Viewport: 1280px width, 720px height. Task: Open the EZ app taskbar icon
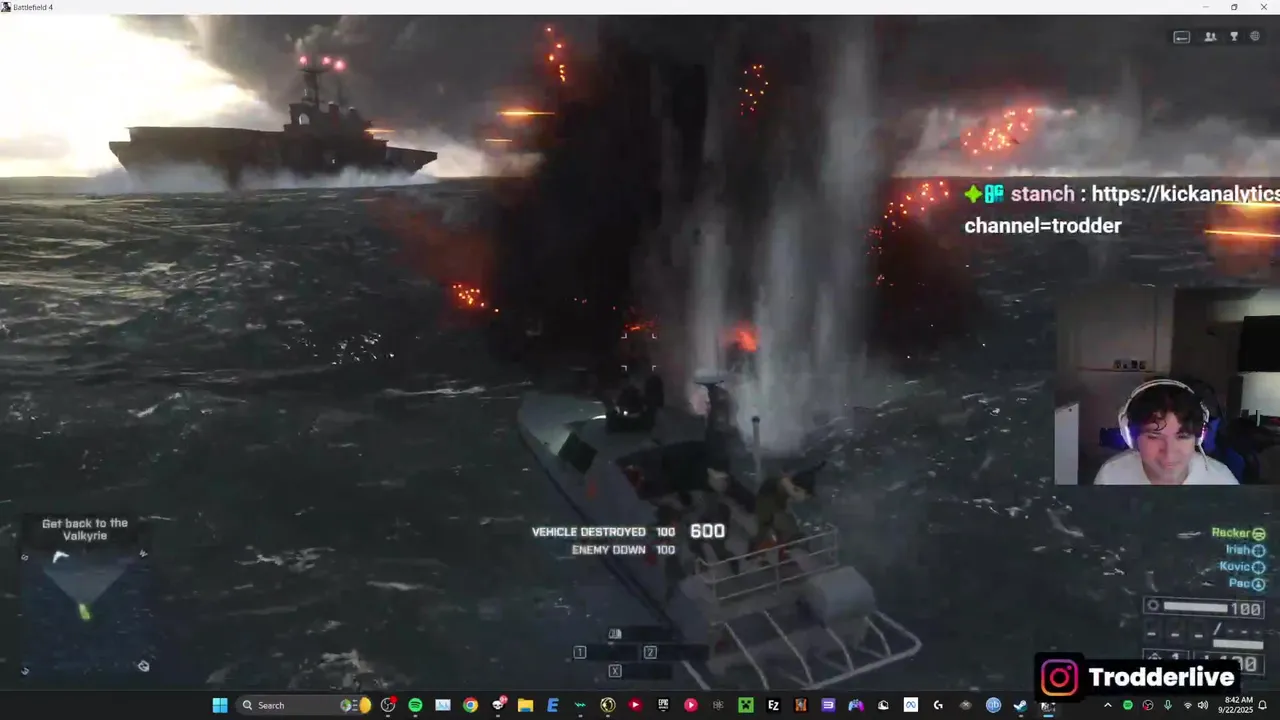click(x=774, y=705)
